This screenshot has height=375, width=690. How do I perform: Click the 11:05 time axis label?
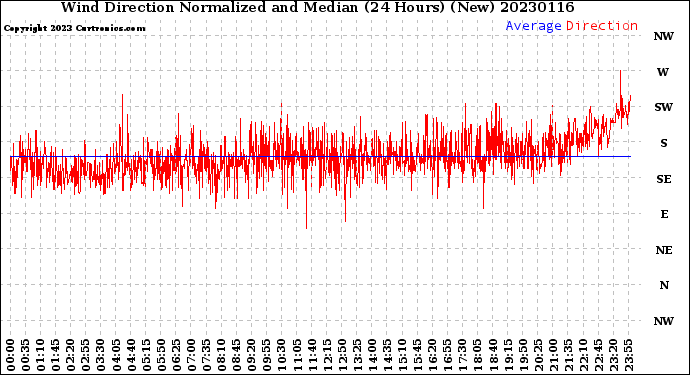297,356
